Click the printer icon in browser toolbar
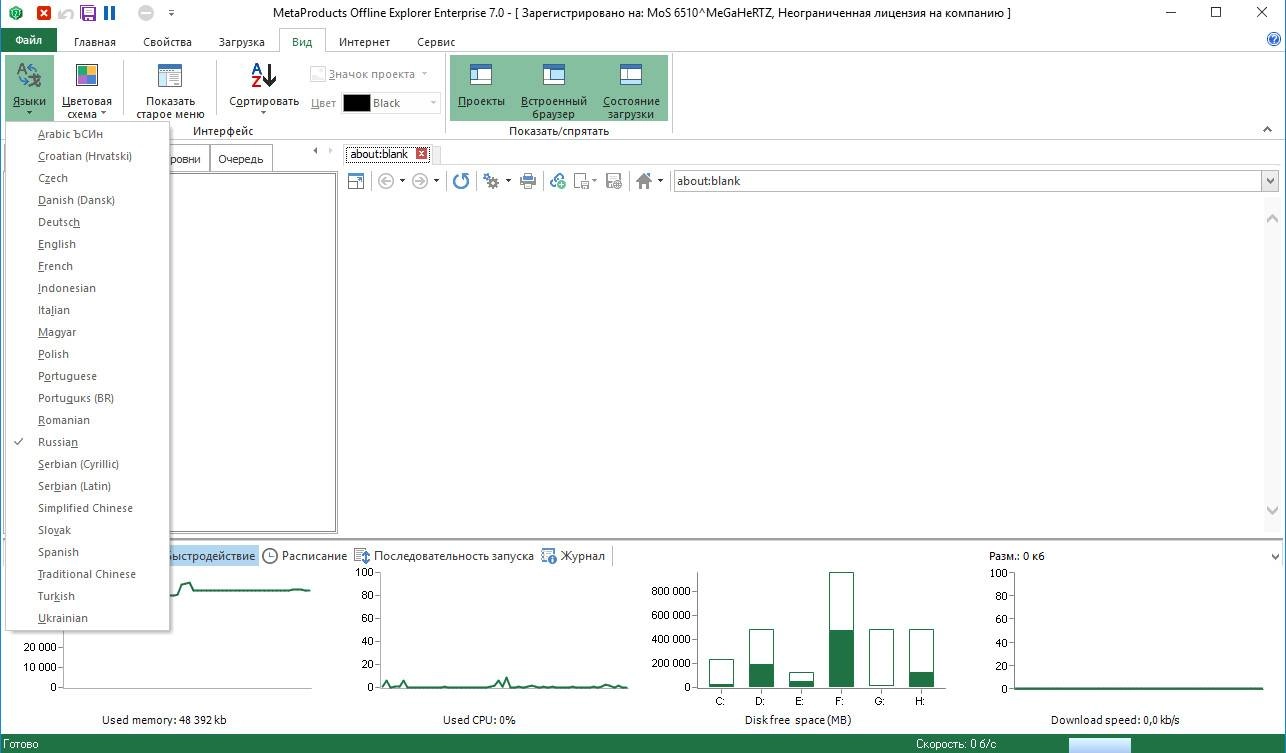Viewport: 1286px width, 753px height. (x=528, y=181)
